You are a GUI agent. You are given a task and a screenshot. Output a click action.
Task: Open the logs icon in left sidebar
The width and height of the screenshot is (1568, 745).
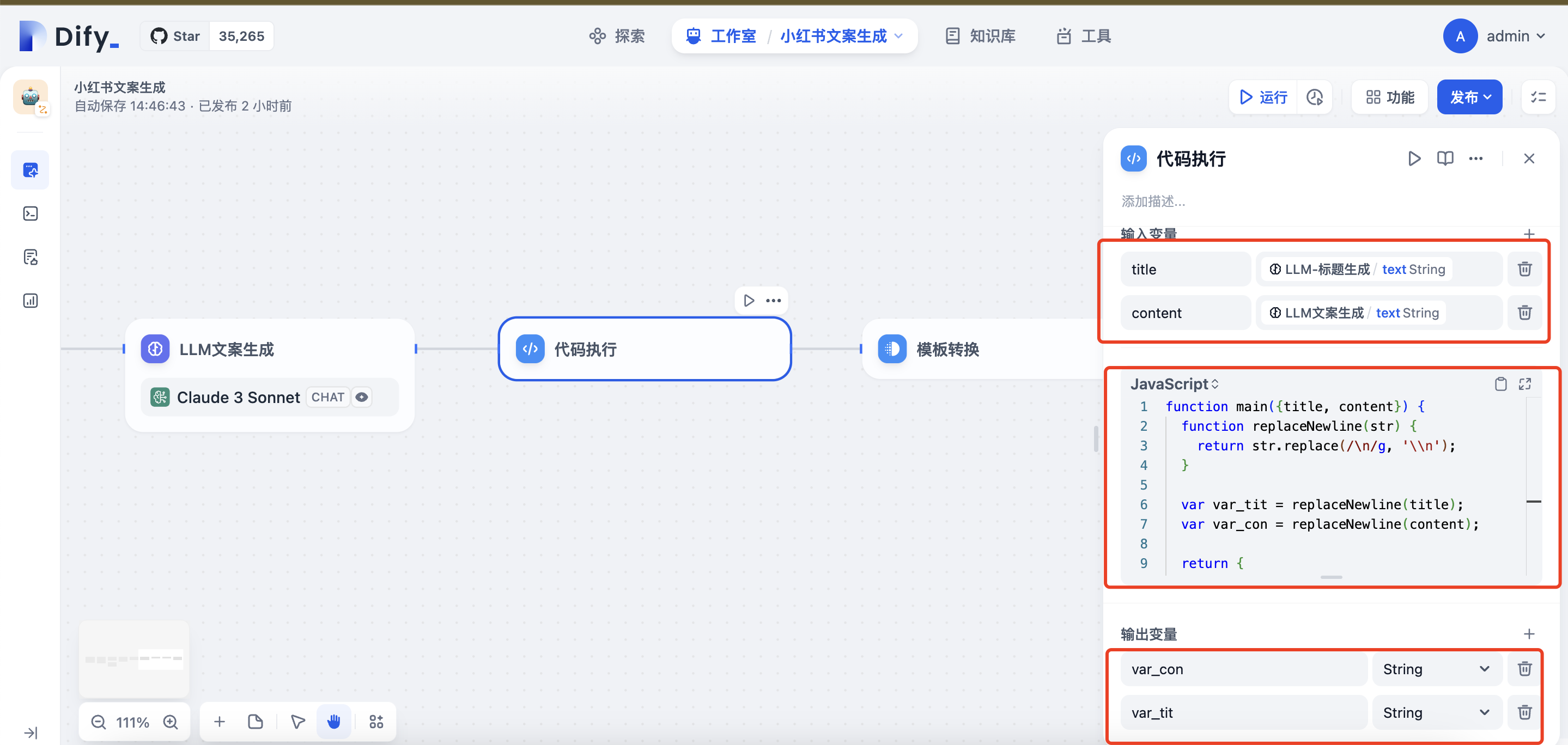[31, 258]
